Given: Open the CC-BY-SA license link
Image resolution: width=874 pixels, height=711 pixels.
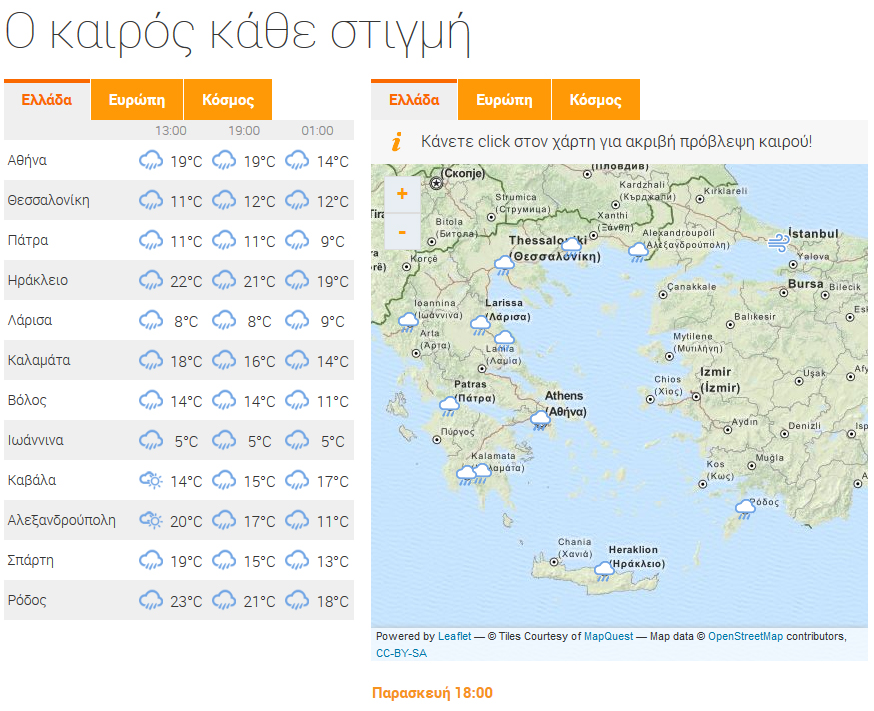Looking at the screenshot, I should click(401, 653).
